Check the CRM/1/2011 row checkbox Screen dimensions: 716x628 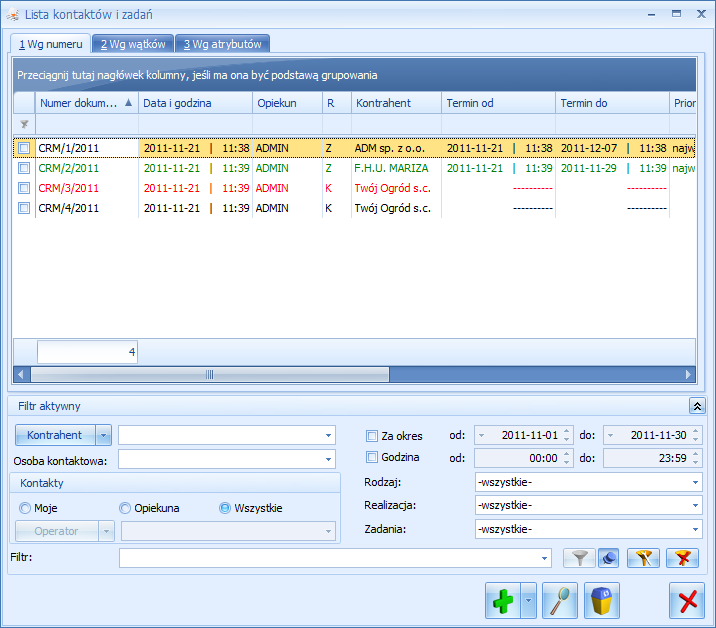pos(24,148)
